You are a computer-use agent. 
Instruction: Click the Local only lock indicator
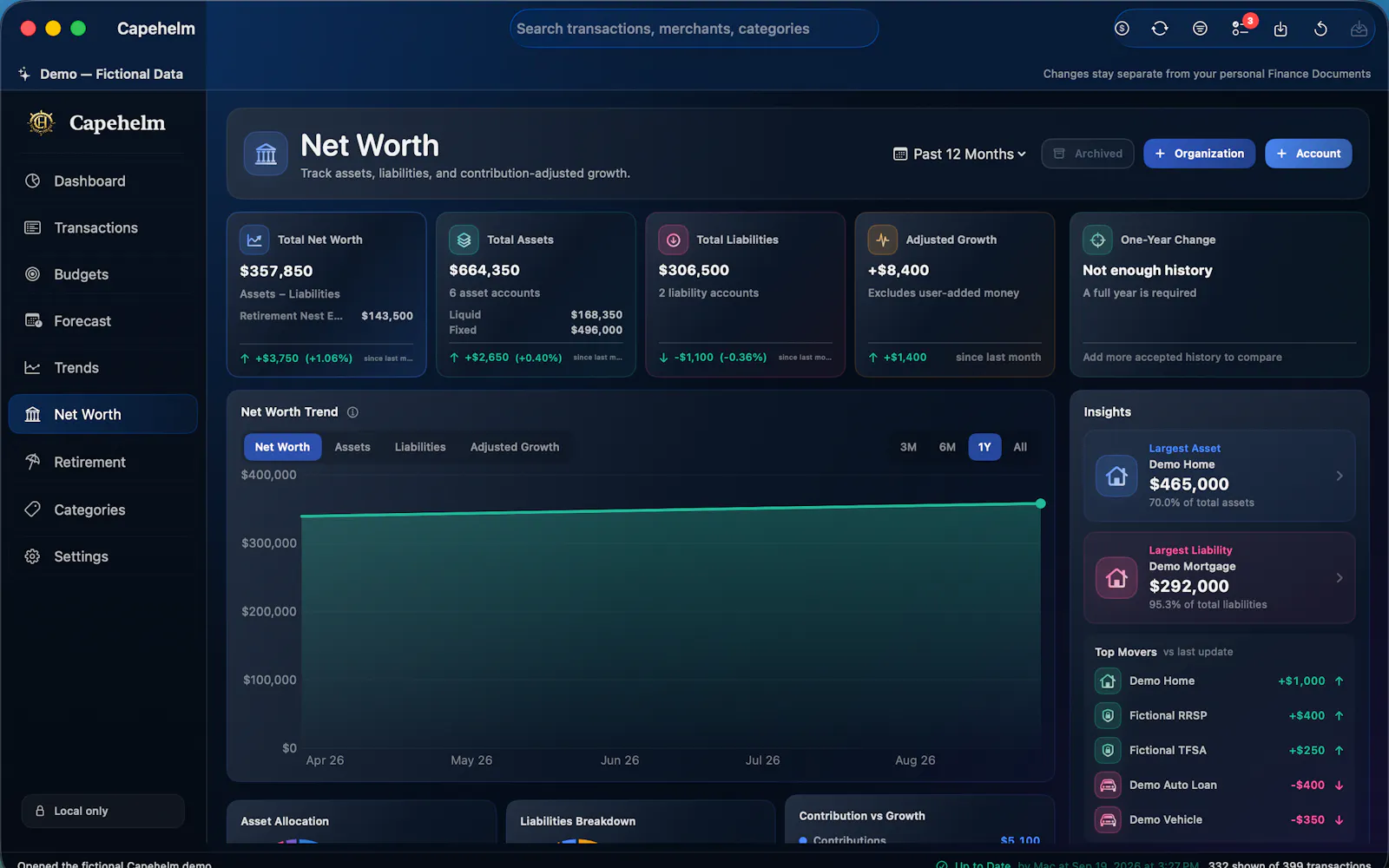coord(103,811)
